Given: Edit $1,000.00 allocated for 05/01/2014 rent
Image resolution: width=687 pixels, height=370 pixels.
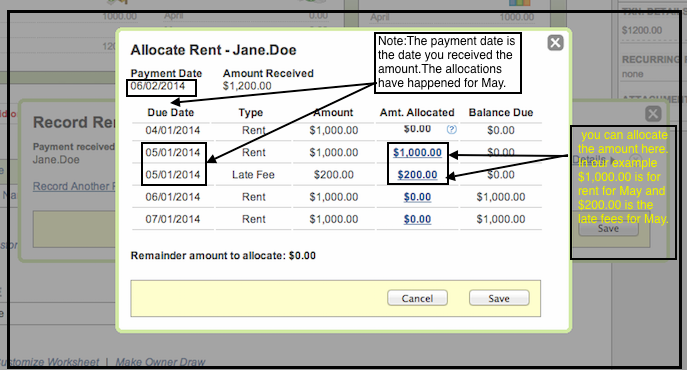Looking at the screenshot, I should [x=417, y=153].
